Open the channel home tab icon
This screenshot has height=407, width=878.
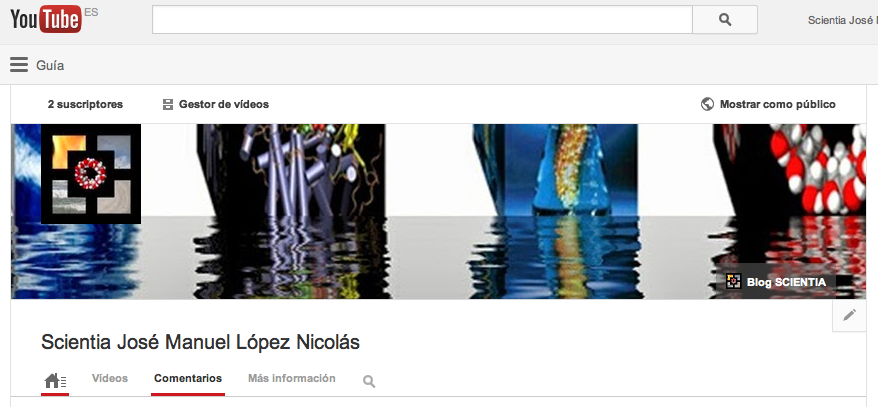[55, 380]
